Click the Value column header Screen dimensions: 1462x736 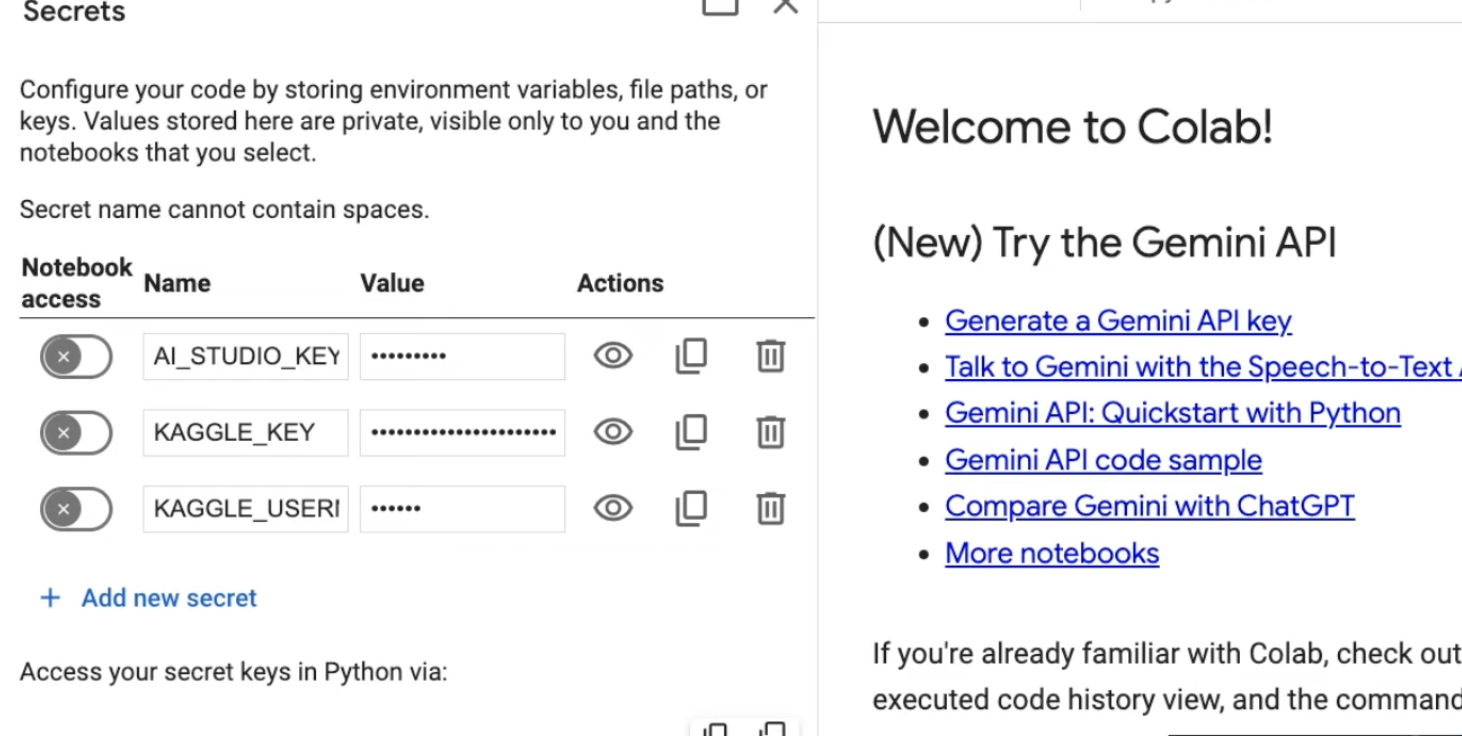[392, 283]
